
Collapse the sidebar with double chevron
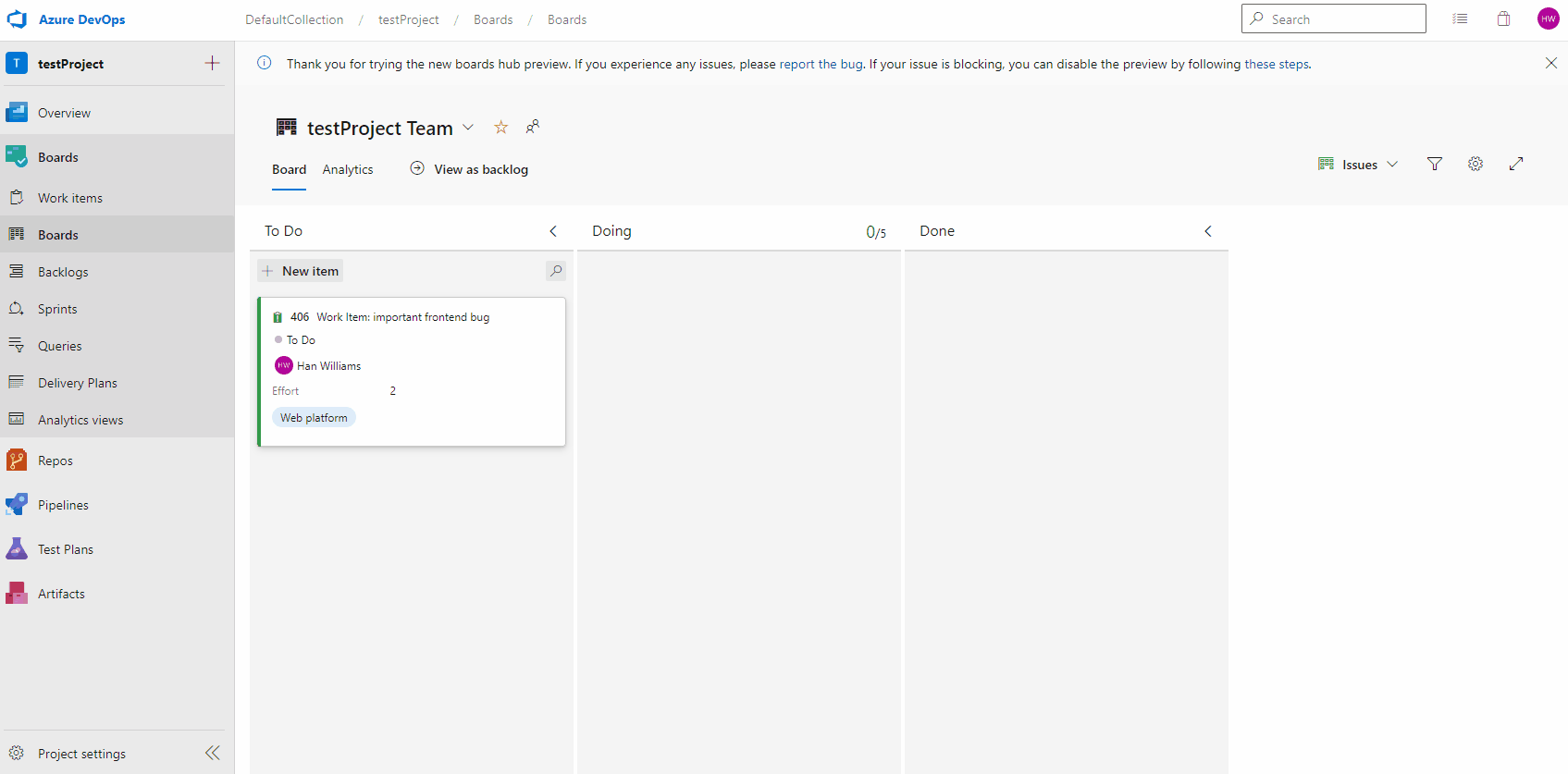coord(213,753)
